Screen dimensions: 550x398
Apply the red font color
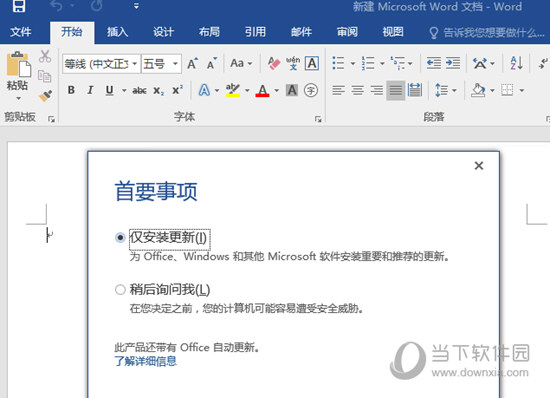click(262, 90)
